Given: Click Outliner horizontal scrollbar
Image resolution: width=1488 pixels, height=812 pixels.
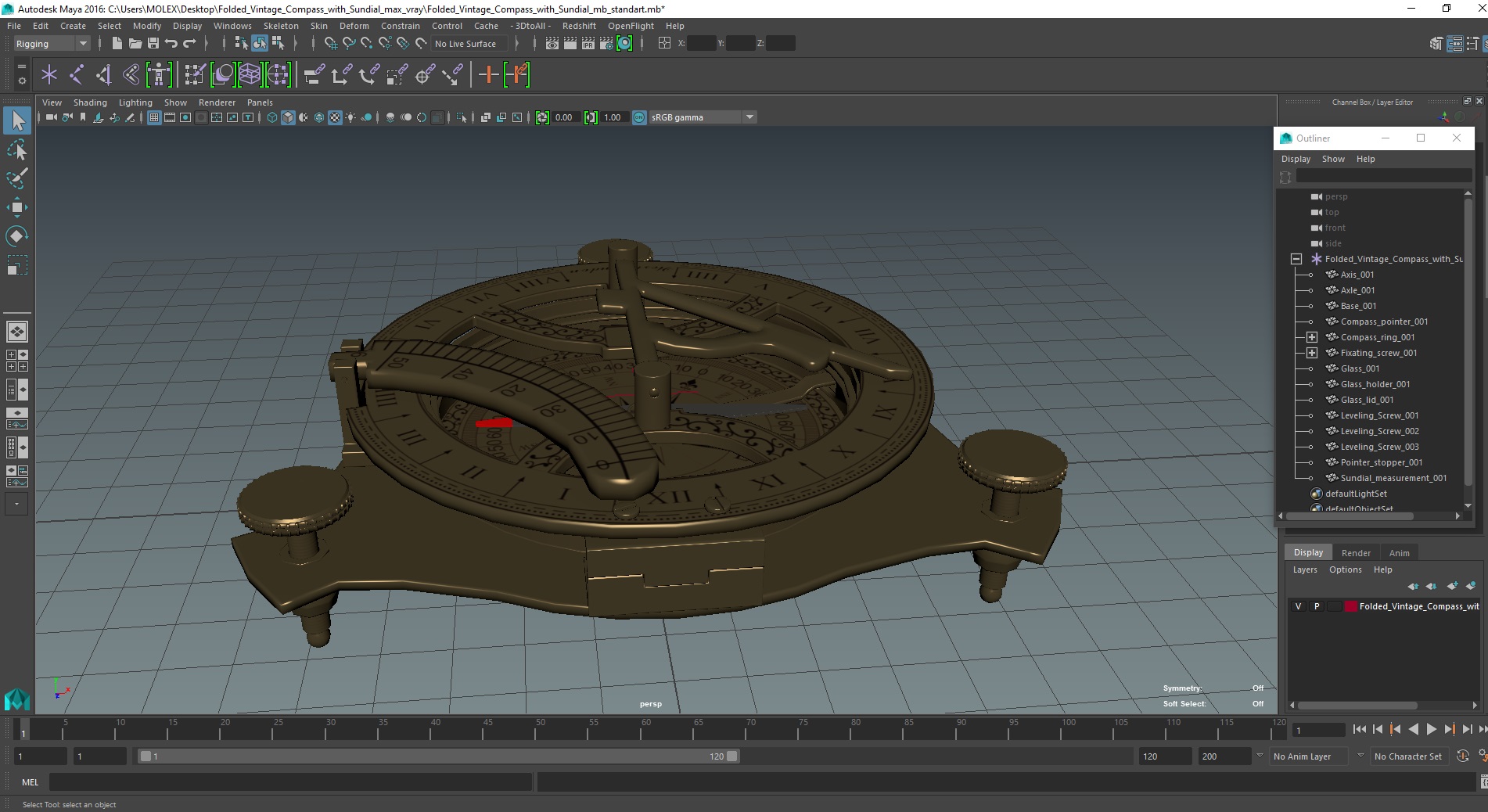Looking at the screenshot, I should tap(1350, 516).
